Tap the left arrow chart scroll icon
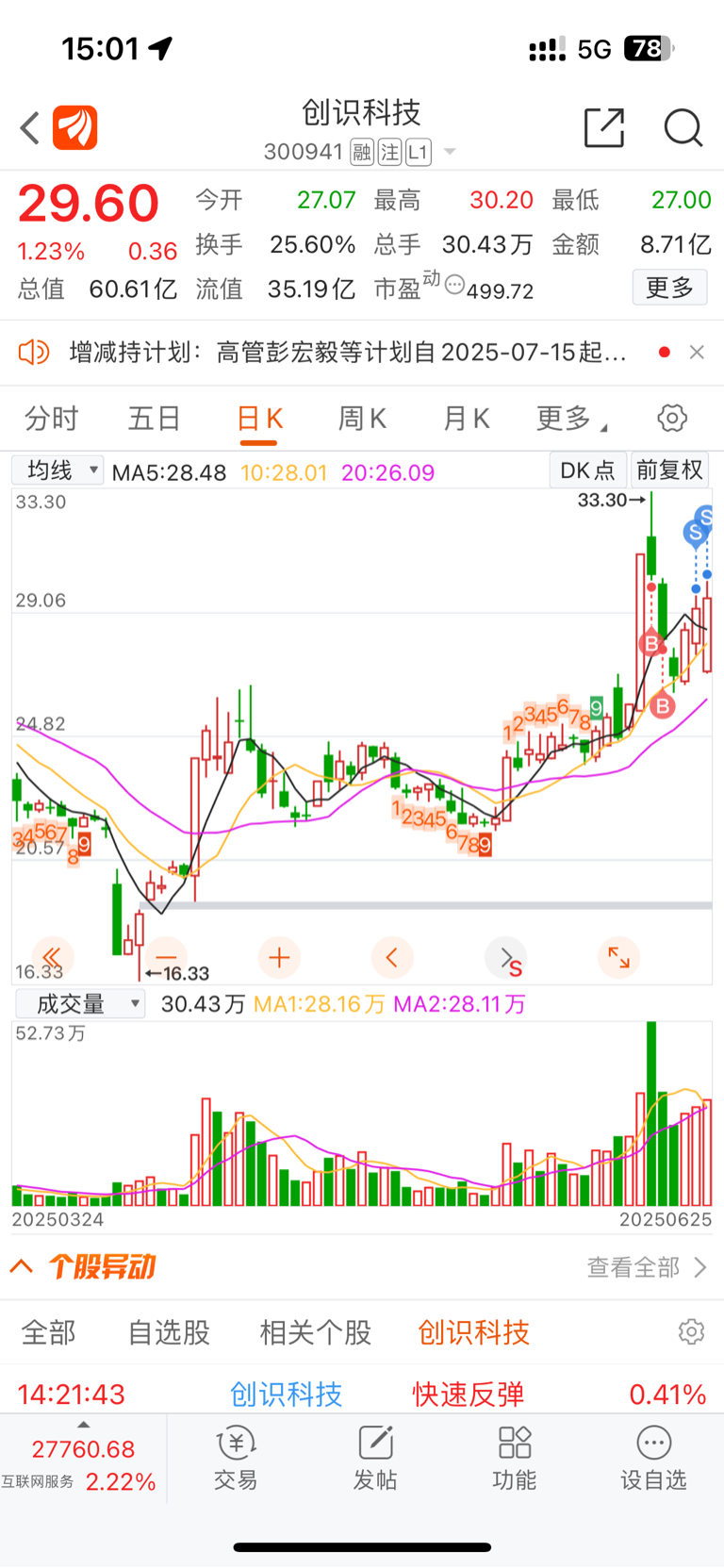This screenshot has width=724, height=1568. (392, 958)
